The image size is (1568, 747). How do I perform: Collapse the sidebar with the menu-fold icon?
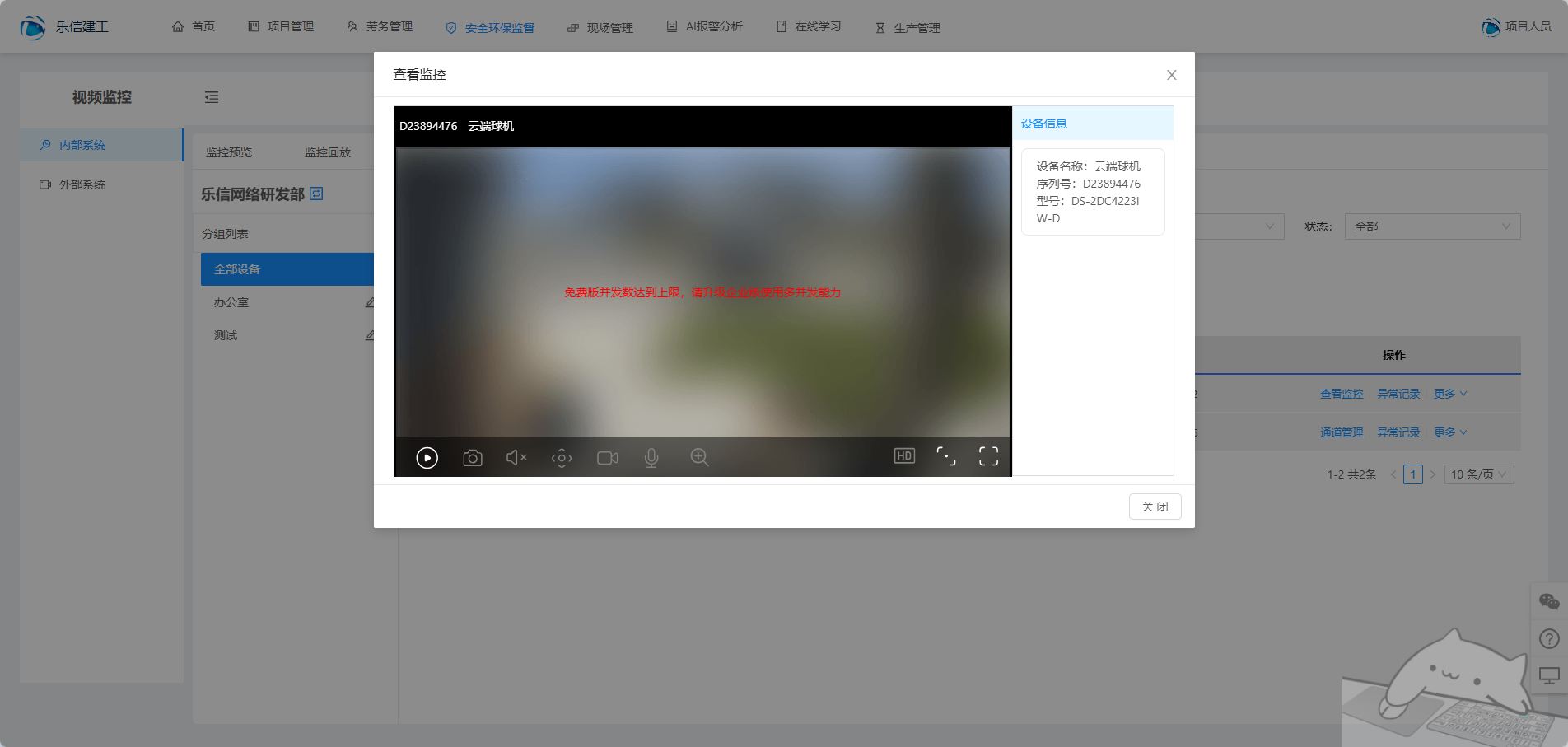212,97
